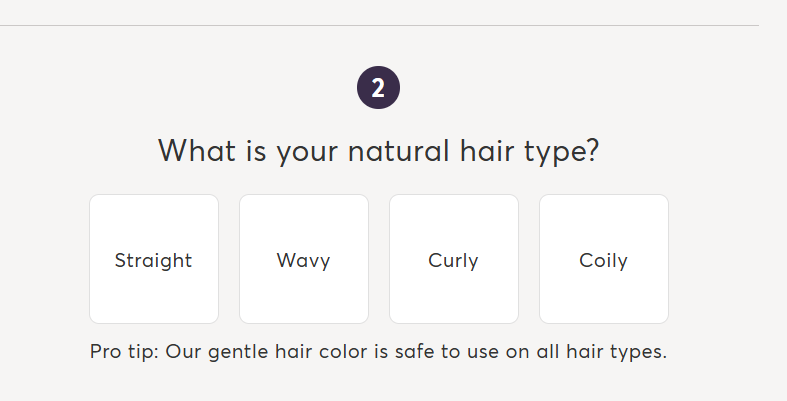Image resolution: width=787 pixels, height=401 pixels.
Task: Click the step 2 number badge
Action: [x=378, y=88]
